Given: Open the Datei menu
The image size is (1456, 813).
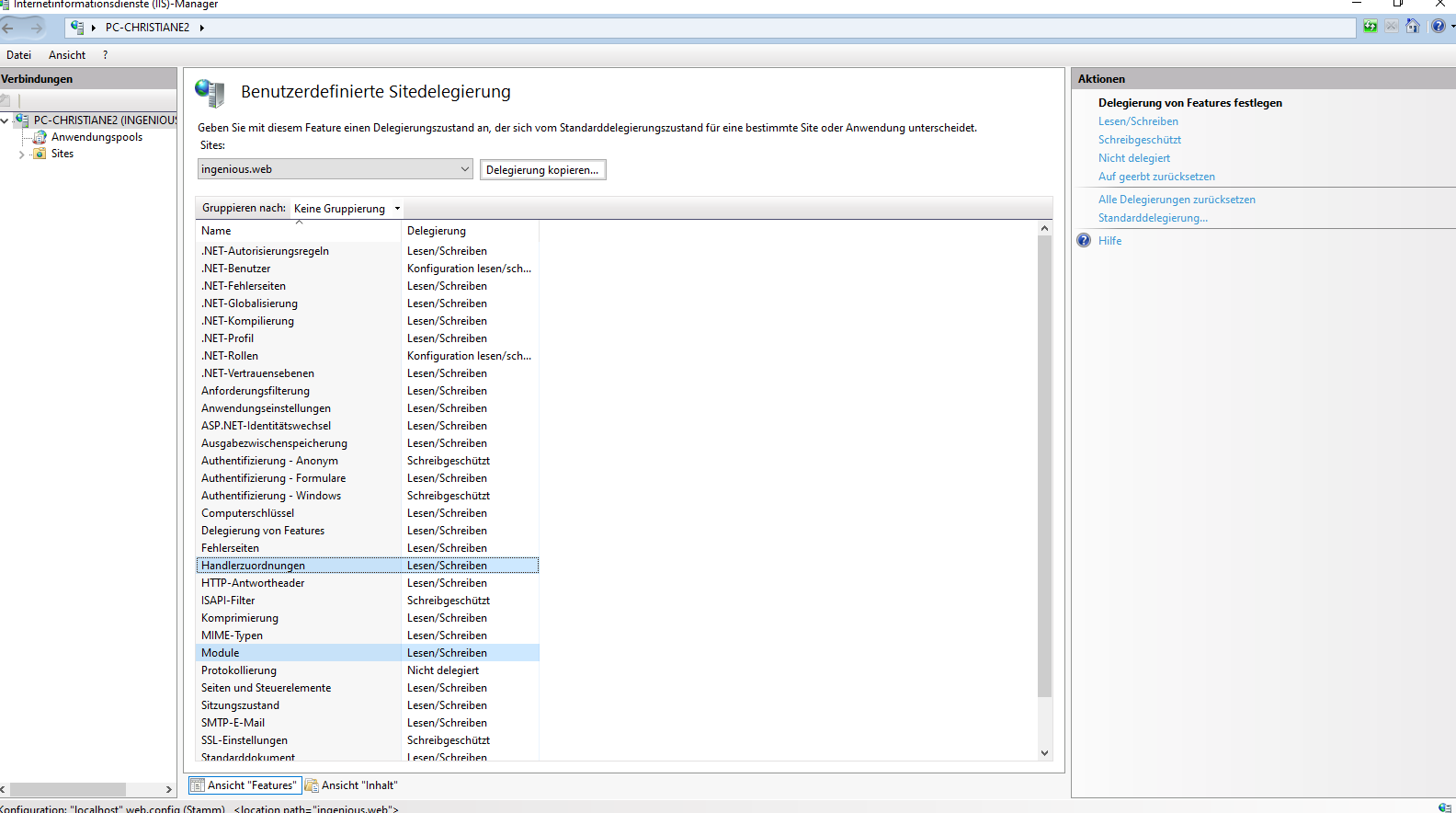Looking at the screenshot, I should [18, 55].
